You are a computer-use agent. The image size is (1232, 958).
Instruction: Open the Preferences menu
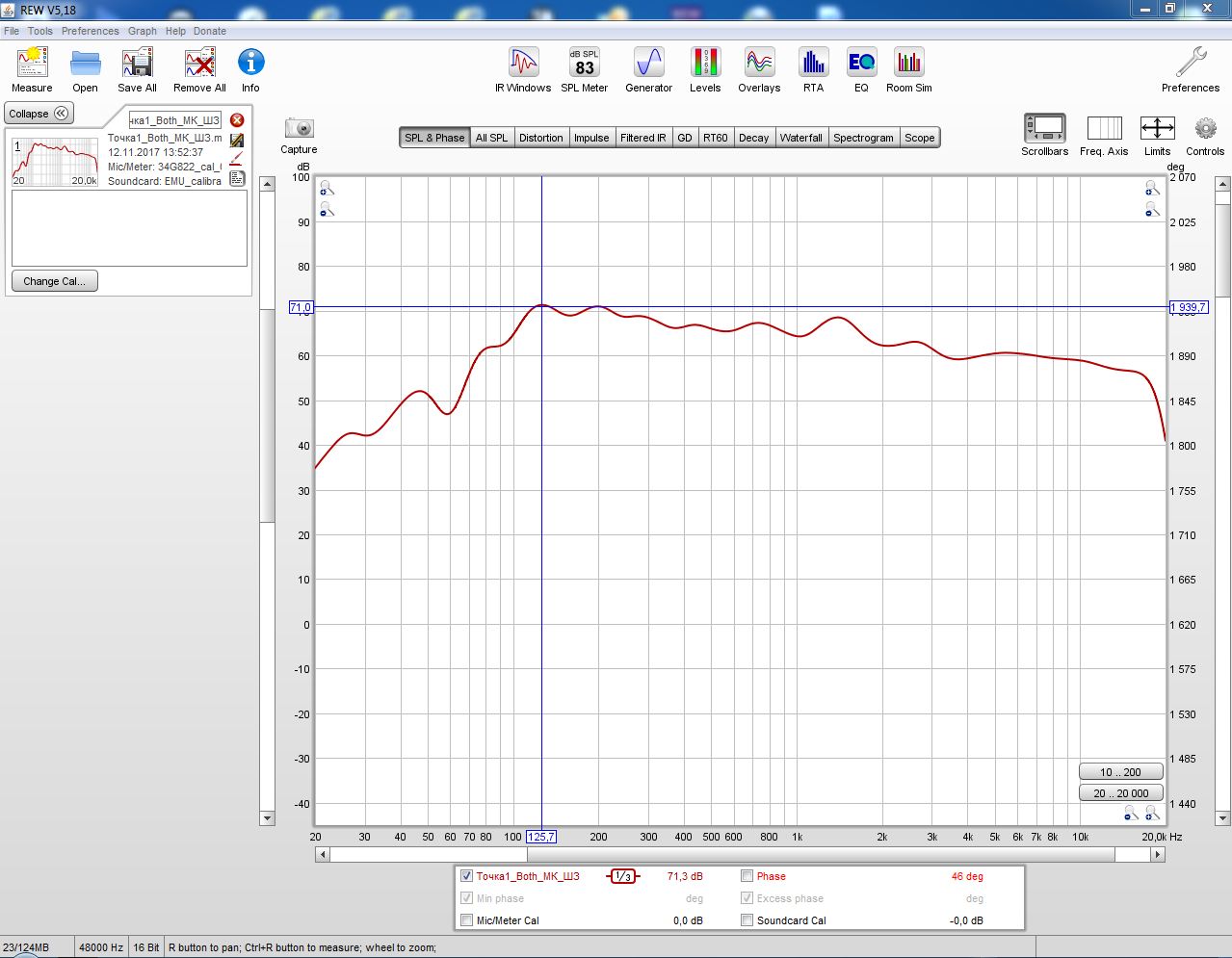91,31
